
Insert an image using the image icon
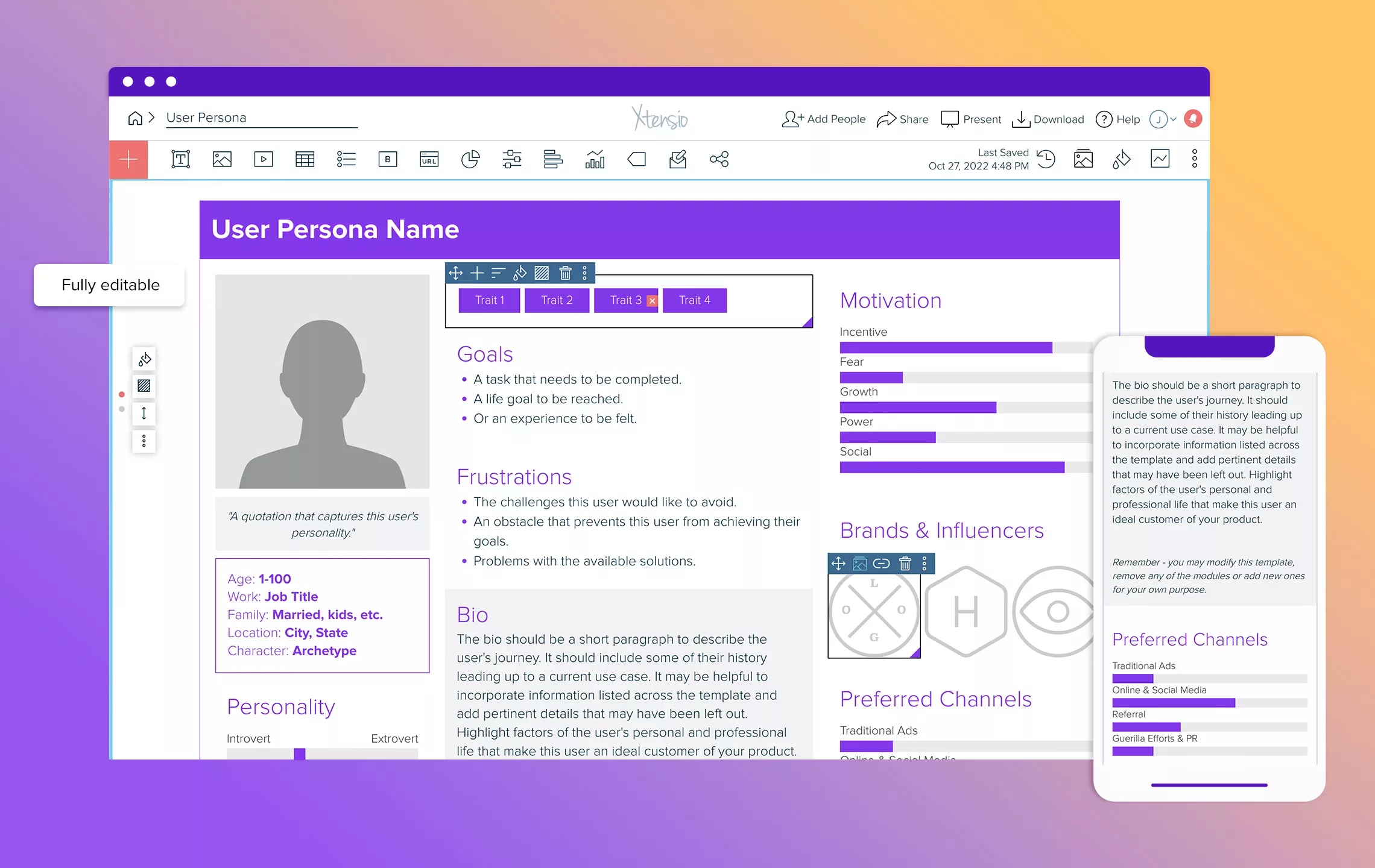[222, 159]
